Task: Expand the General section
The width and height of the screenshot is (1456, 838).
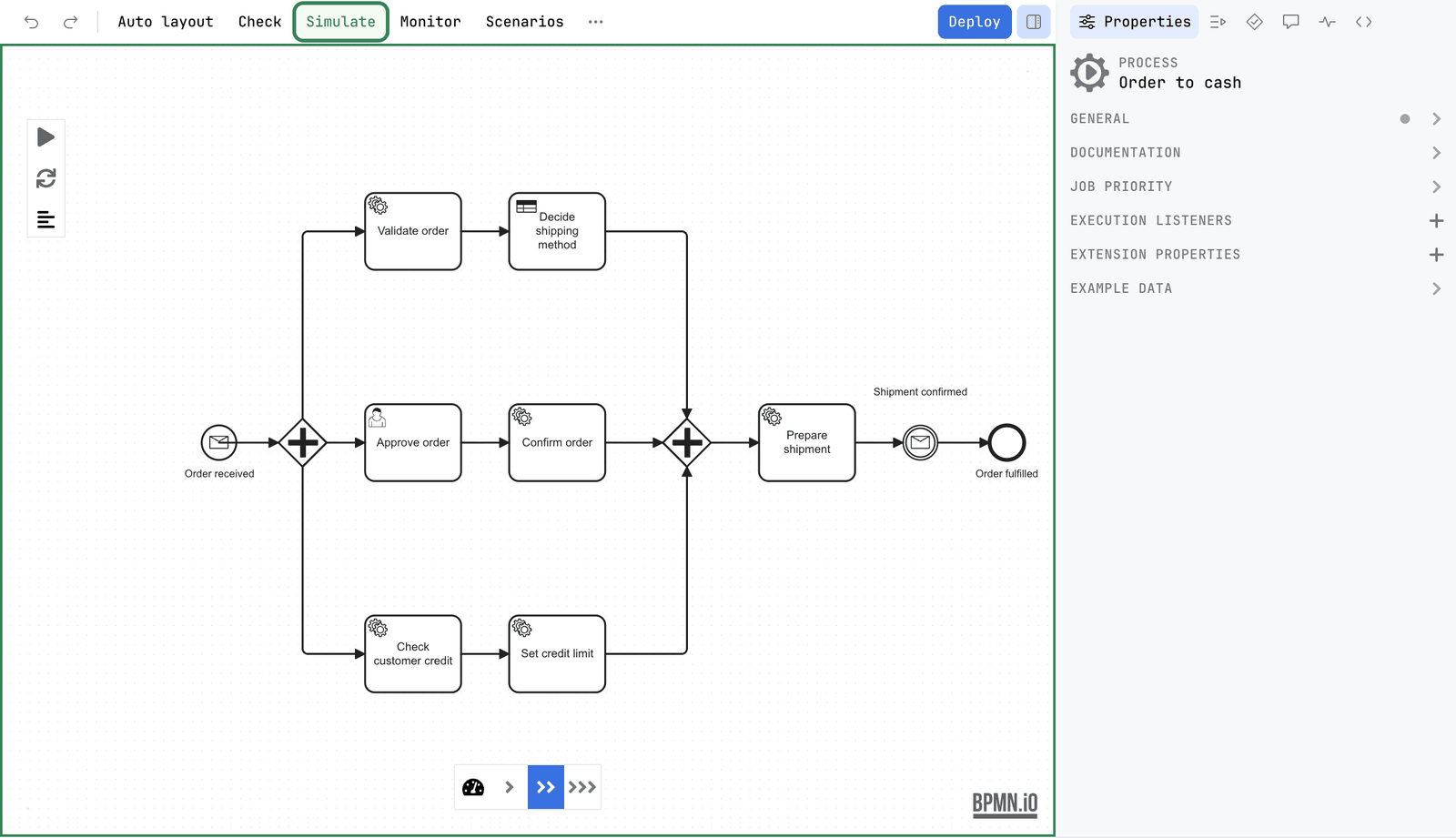Action: pyautogui.click(x=1256, y=119)
